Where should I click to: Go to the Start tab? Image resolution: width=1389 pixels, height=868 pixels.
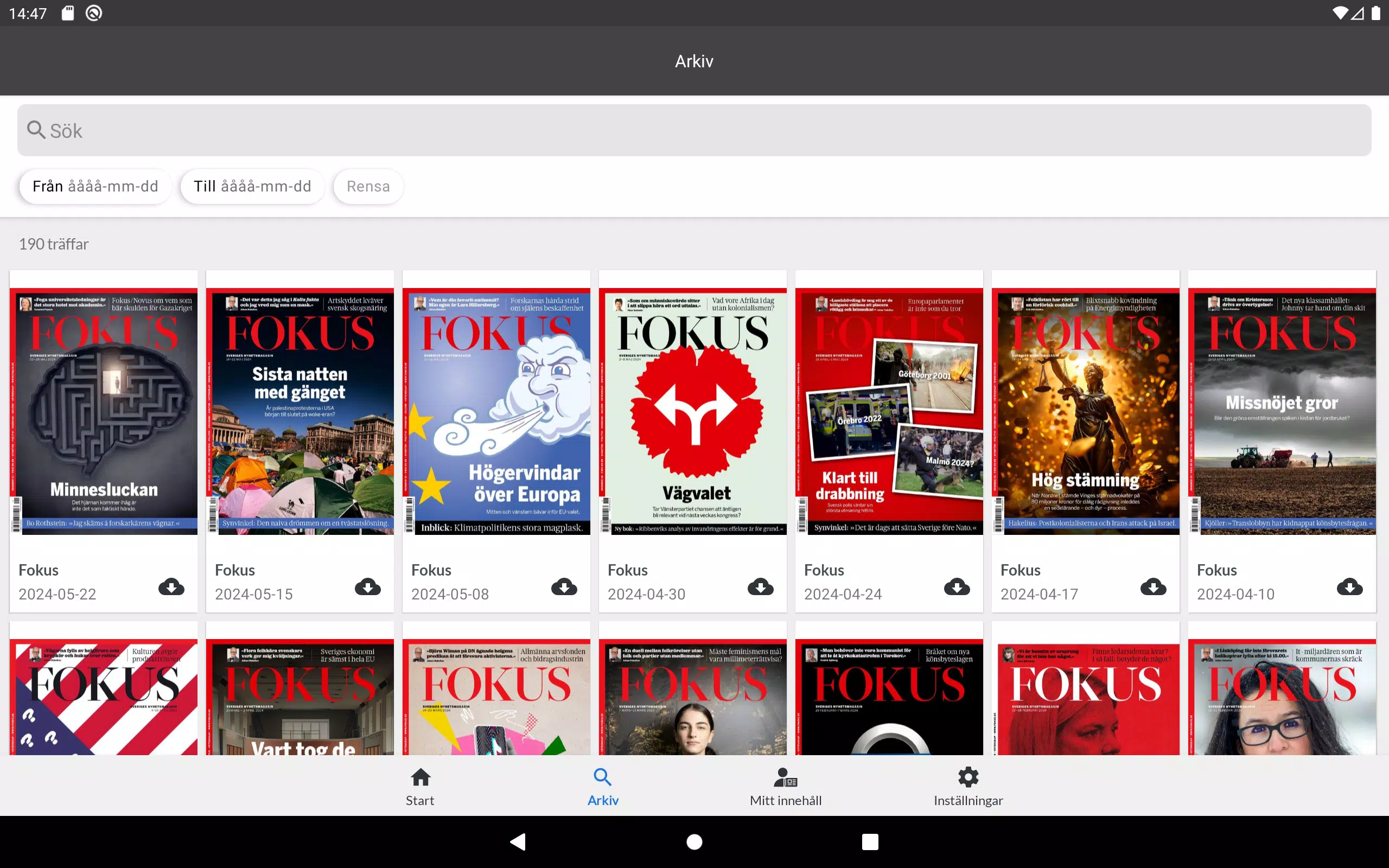pyautogui.click(x=420, y=787)
